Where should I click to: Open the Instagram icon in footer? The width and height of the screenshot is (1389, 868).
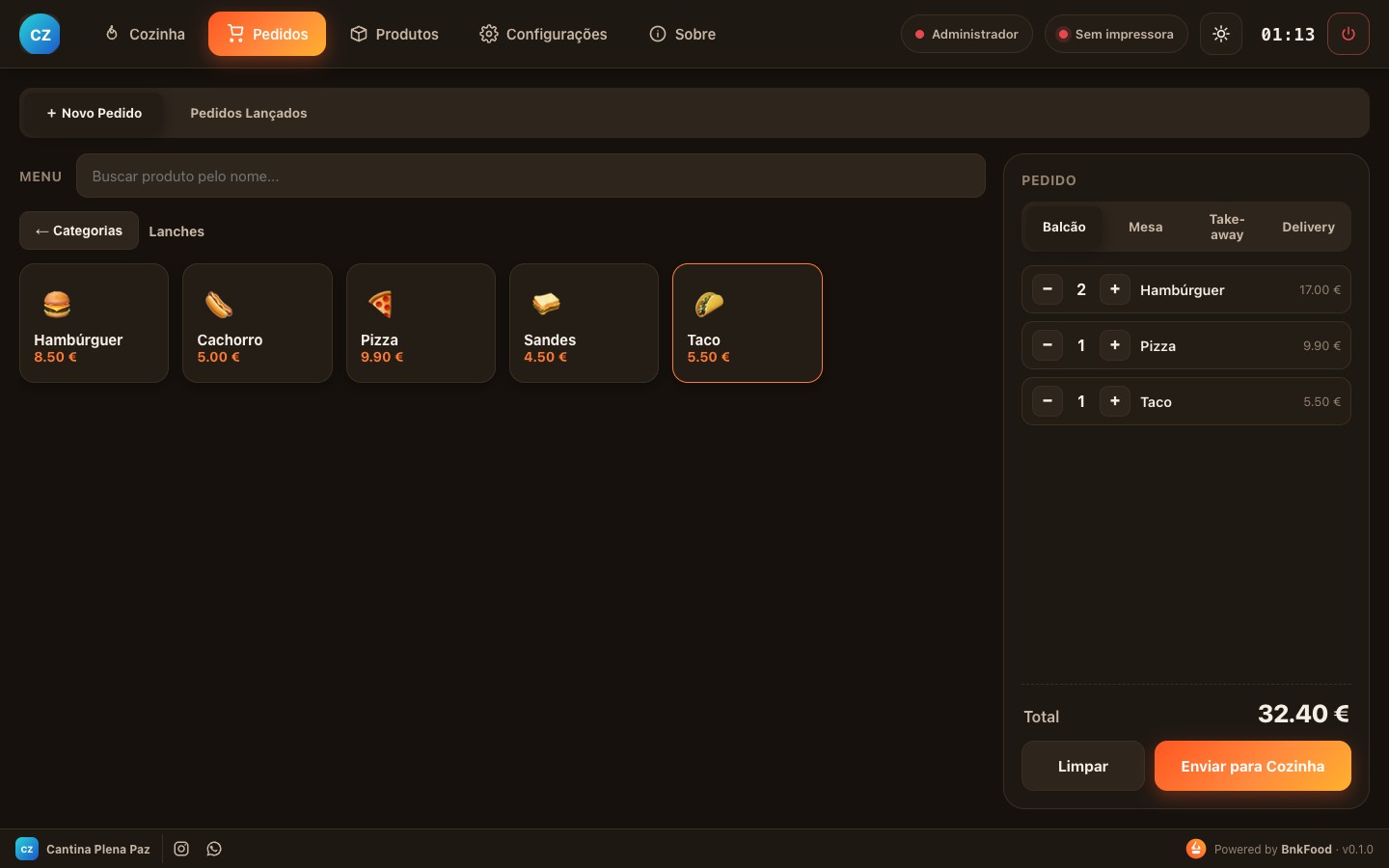tap(181, 849)
